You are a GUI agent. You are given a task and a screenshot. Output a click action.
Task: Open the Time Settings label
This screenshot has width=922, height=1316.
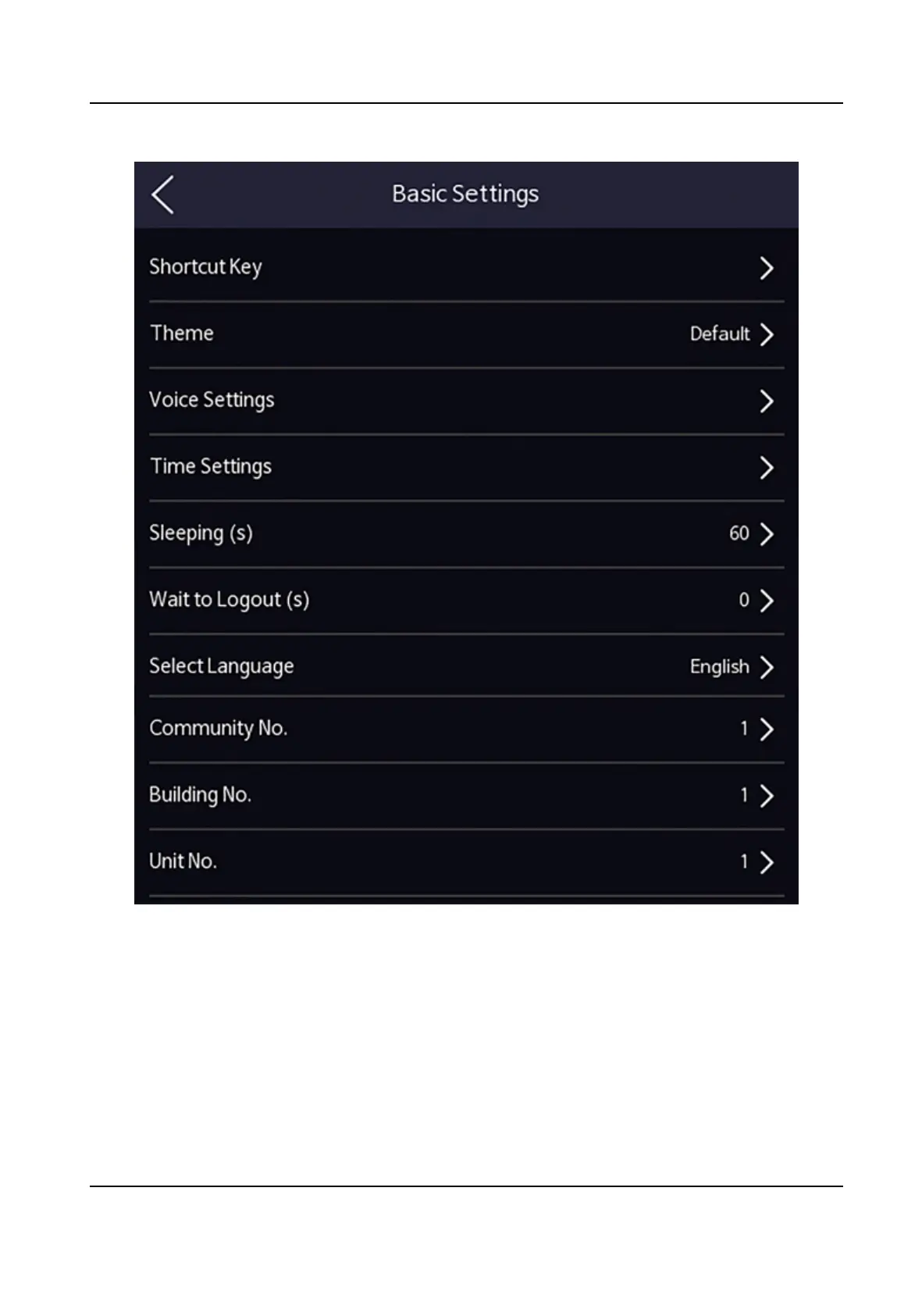[211, 466]
